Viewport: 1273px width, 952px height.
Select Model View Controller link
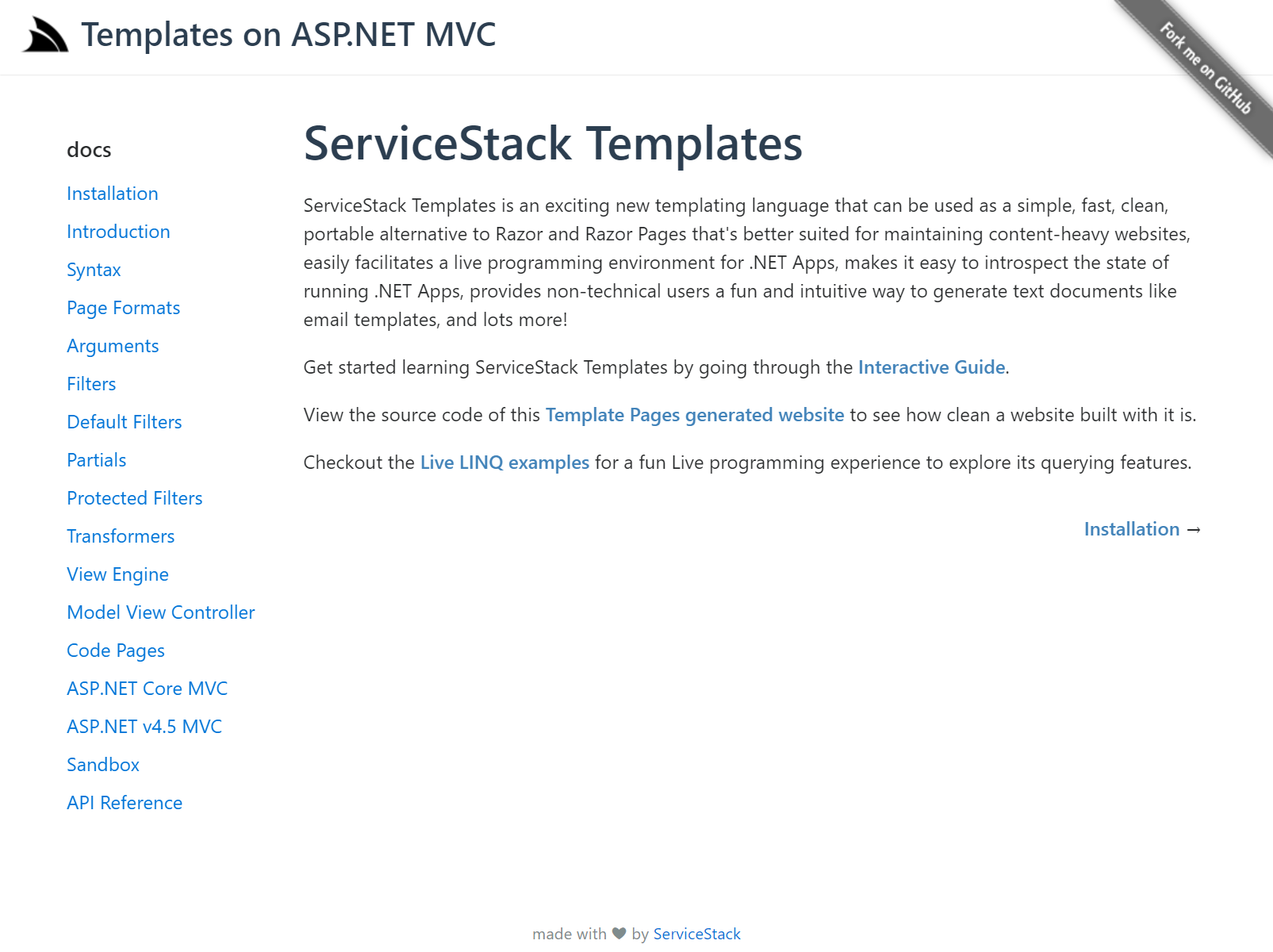tap(161, 612)
